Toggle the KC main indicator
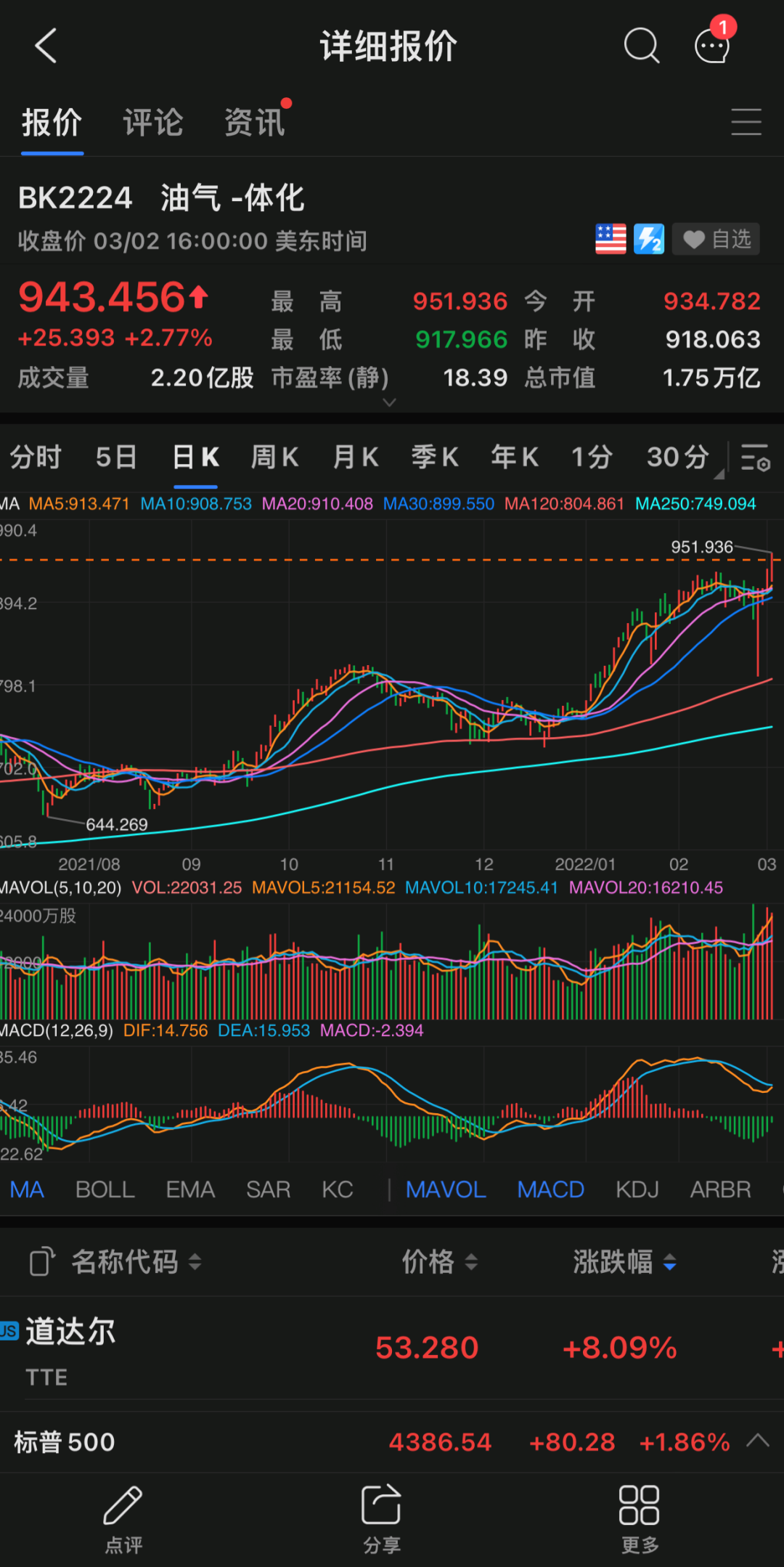Screen dimensions: 784x1567 click(338, 1189)
